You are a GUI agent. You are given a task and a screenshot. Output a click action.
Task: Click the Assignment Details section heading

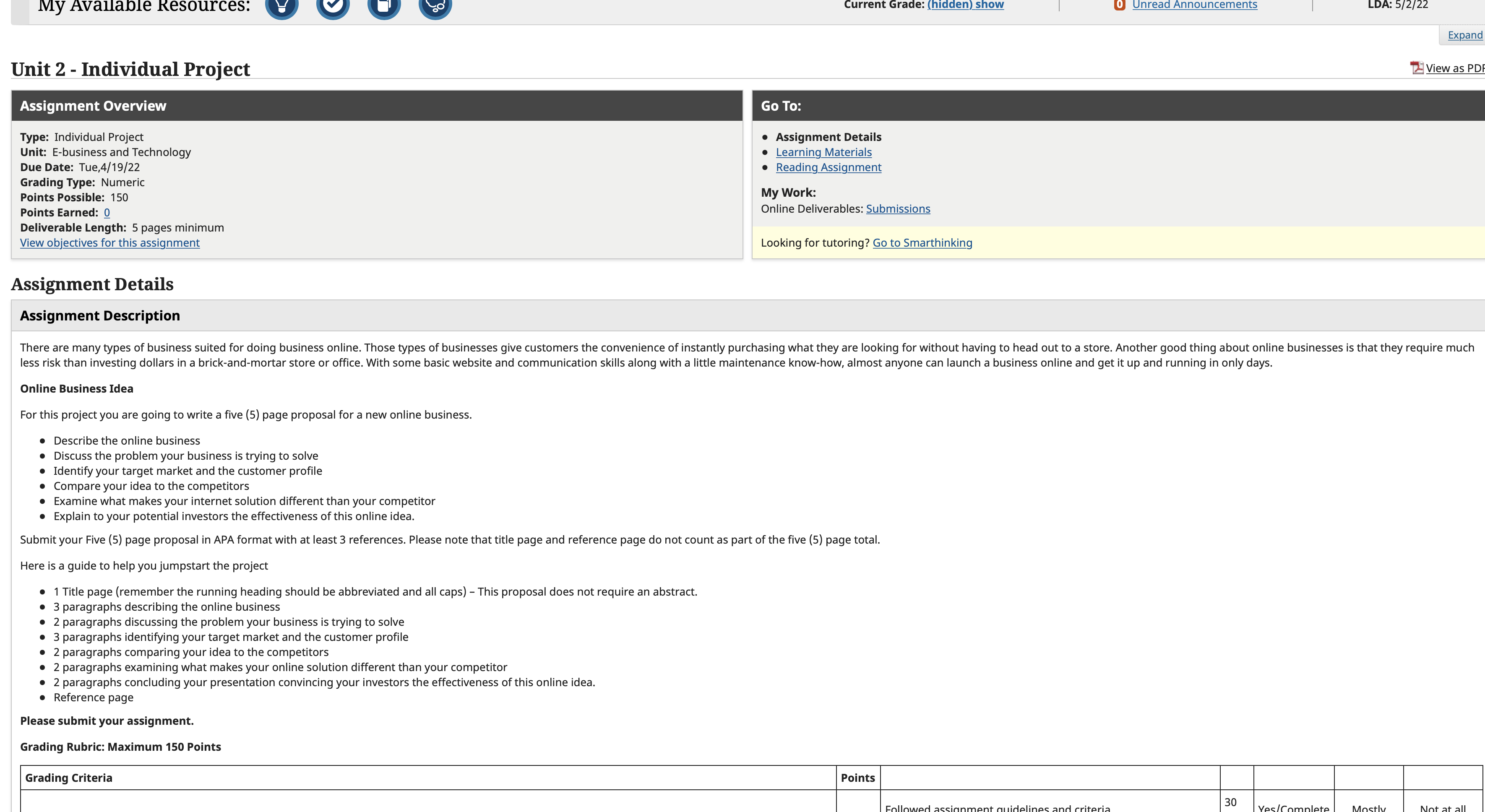click(92, 284)
